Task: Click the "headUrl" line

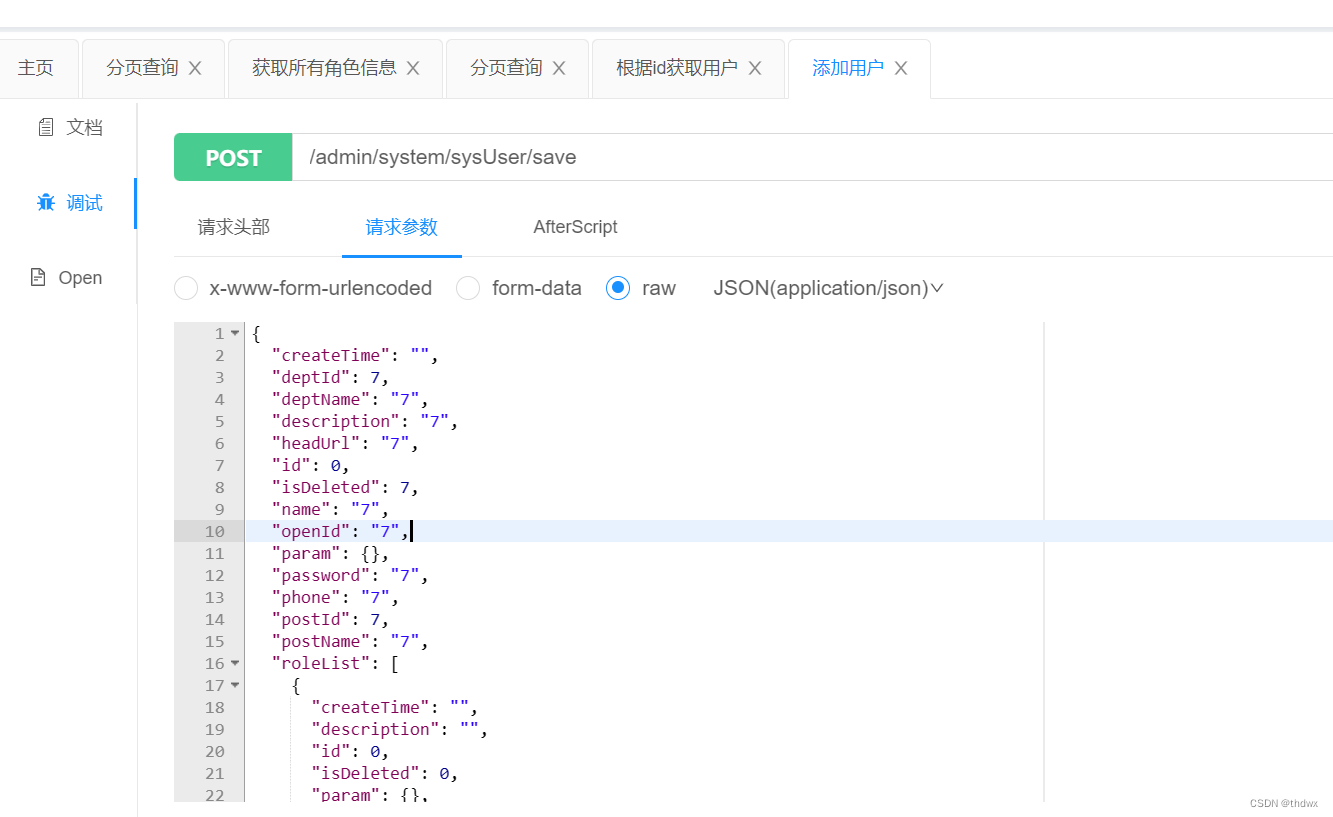Action: 345,443
